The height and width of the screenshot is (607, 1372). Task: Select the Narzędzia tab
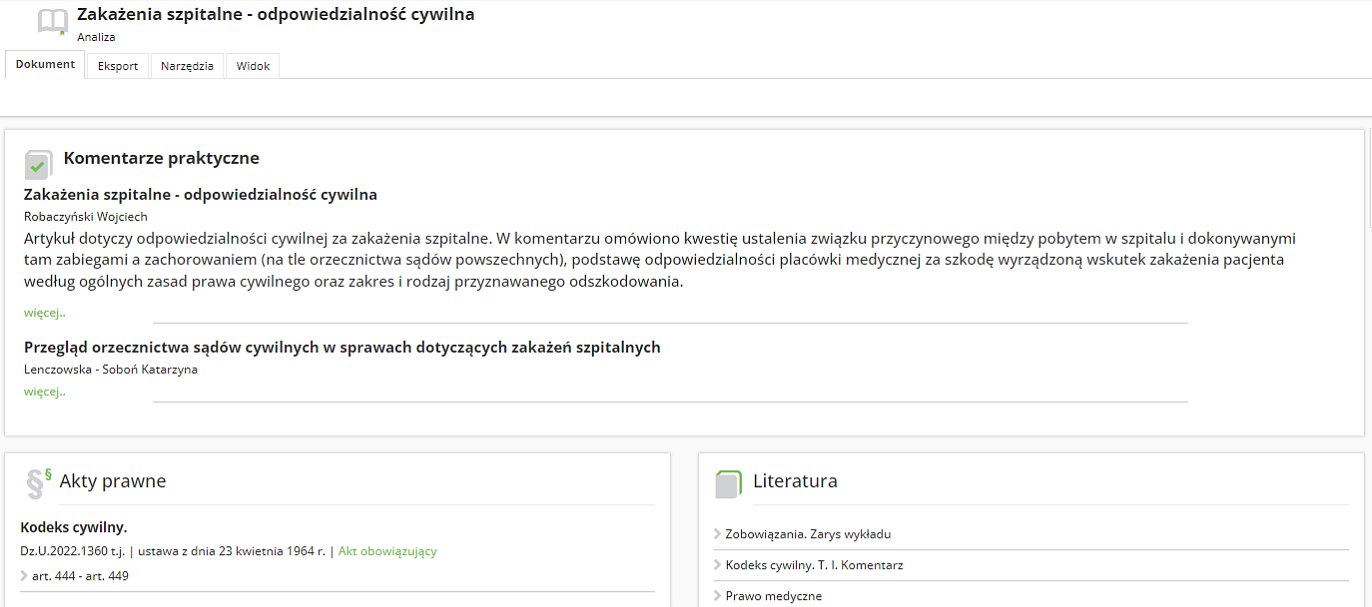pos(187,66)
